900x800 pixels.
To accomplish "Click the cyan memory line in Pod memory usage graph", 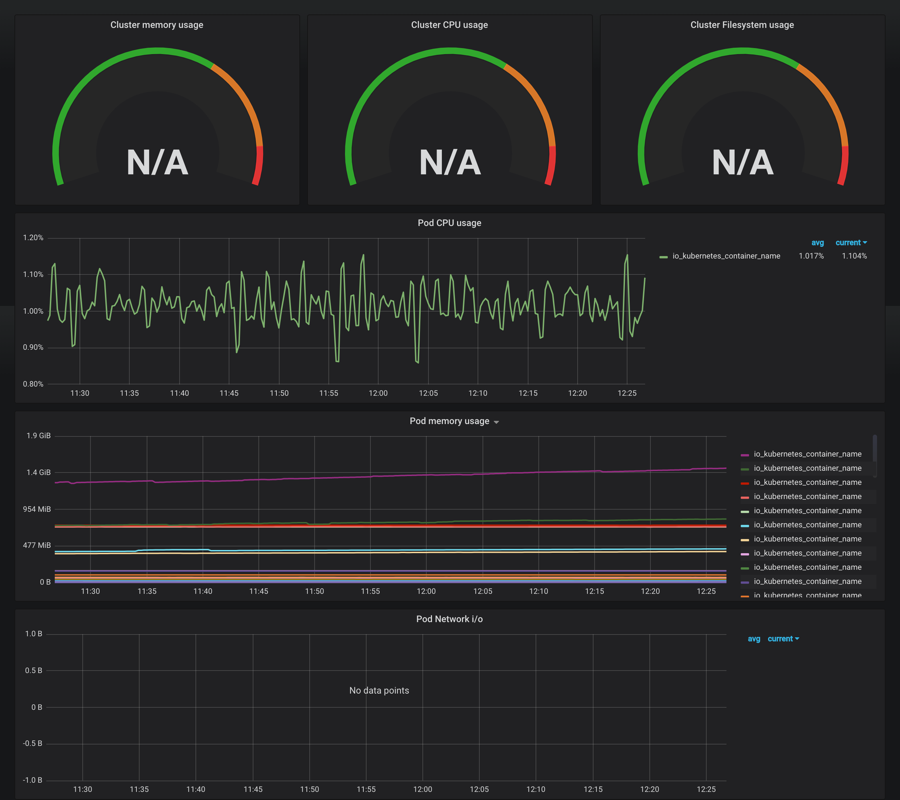I will pyautogui.click(x=402, y=550).
